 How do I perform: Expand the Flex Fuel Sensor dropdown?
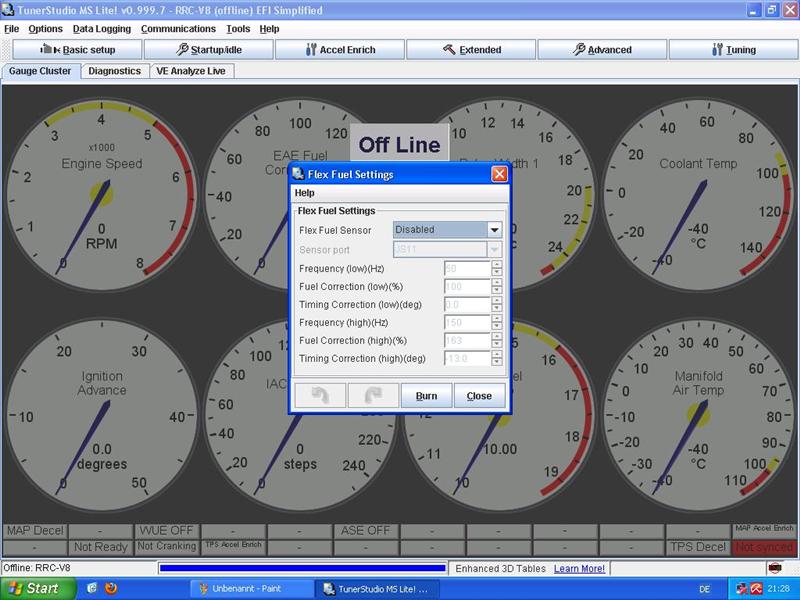pyautogui.click(x=493, y=230)
